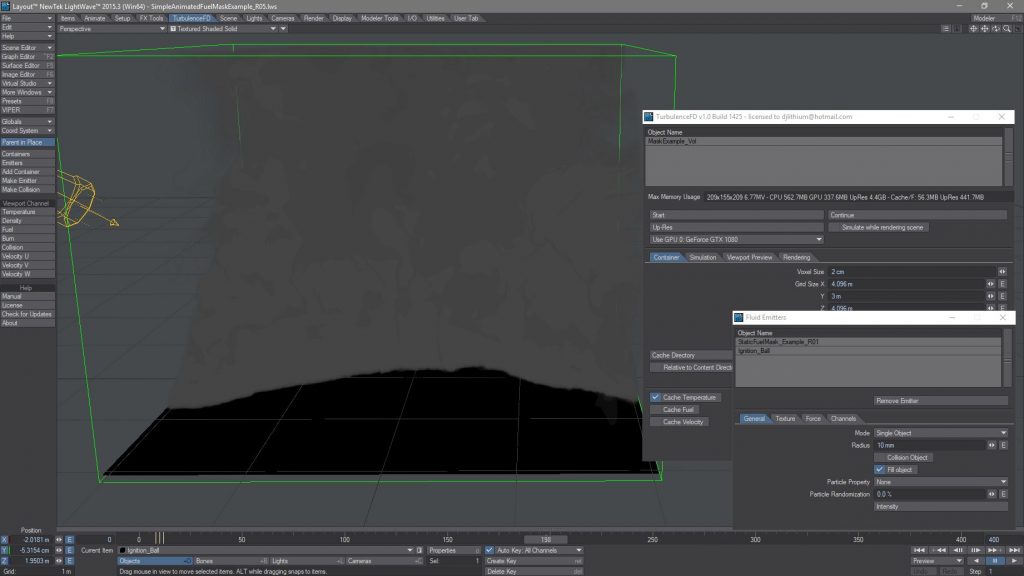
Task: Click the envelope (E) icon beside Grid Size X
Action: pos(1001,284)
